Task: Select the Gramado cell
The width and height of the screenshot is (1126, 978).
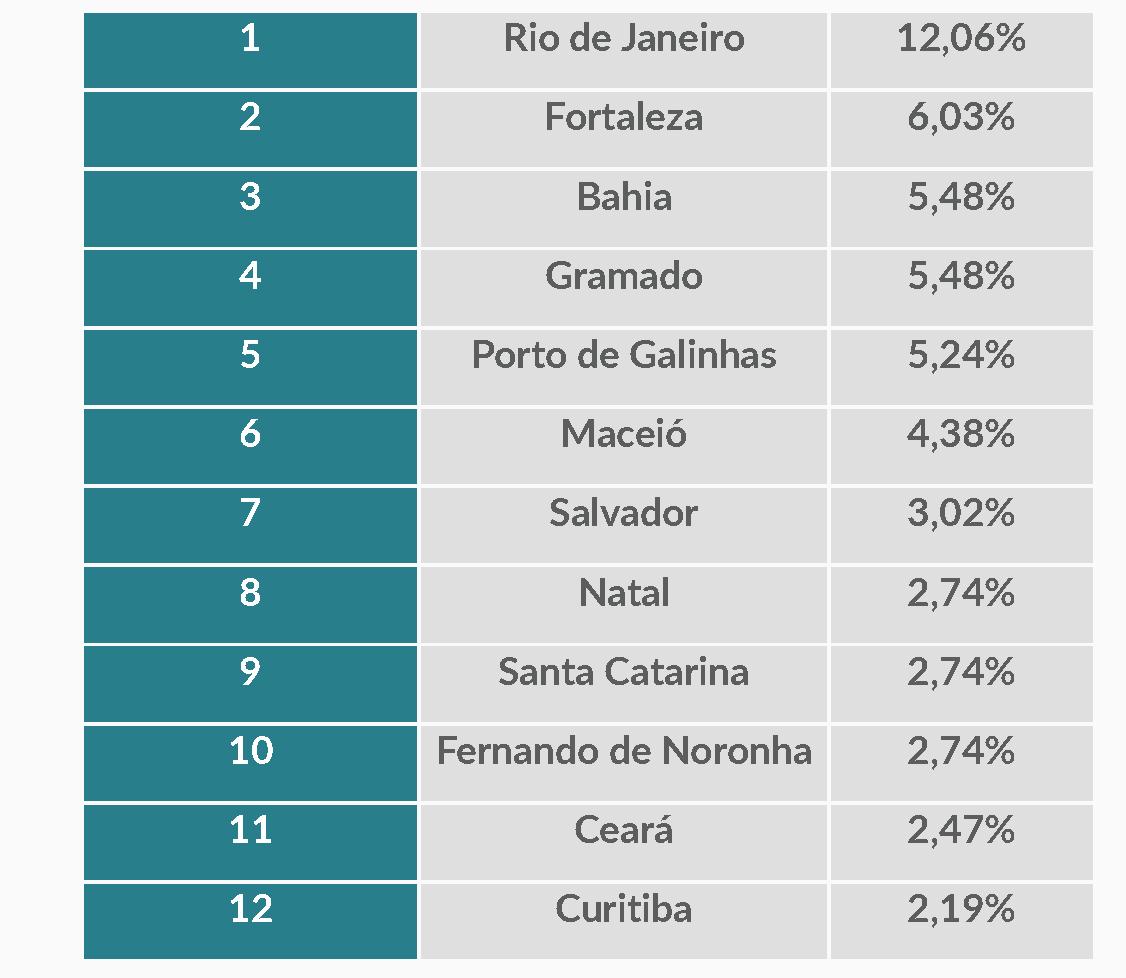Action: click(x=623, y=288)
